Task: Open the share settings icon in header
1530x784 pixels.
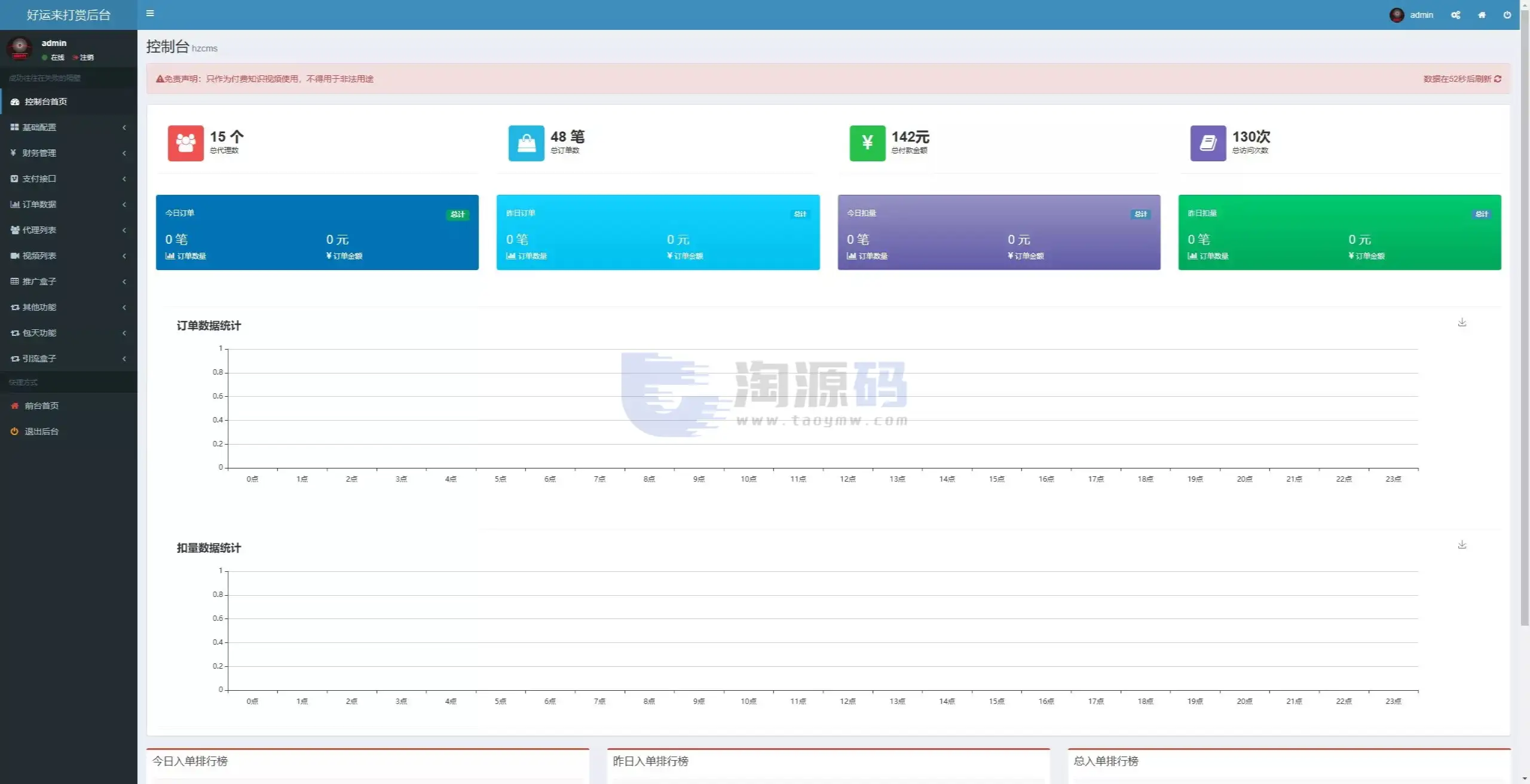Action: (1455, 15)
